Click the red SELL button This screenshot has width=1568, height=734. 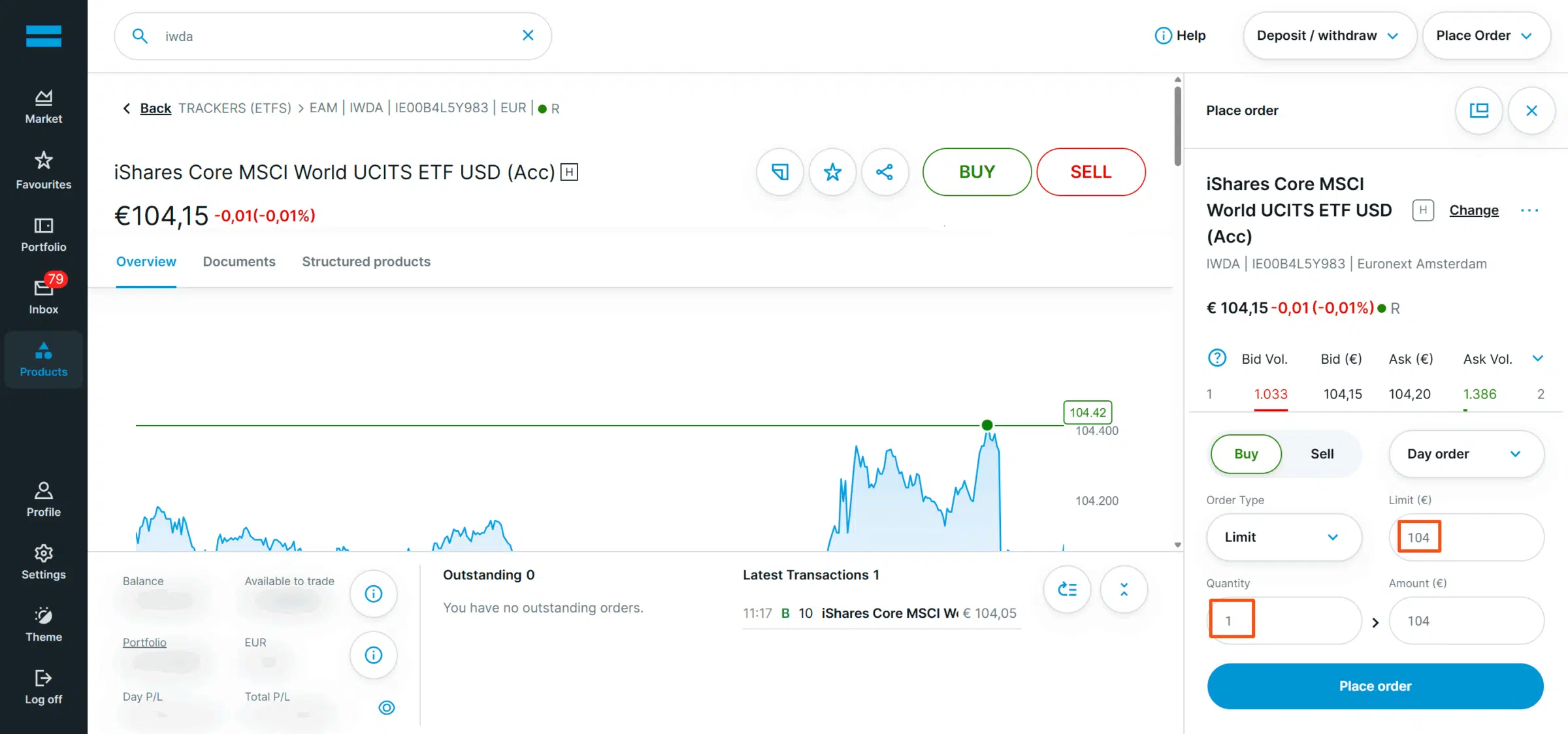pos(1091,172)
